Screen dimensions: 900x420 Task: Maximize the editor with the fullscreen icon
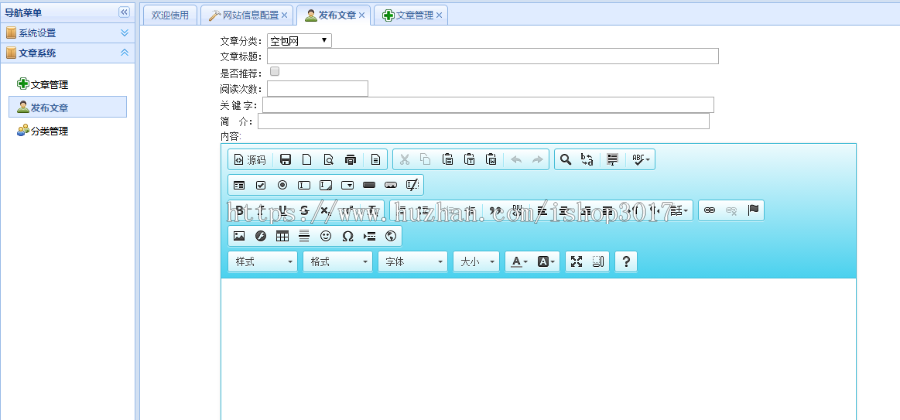(576, 261)
